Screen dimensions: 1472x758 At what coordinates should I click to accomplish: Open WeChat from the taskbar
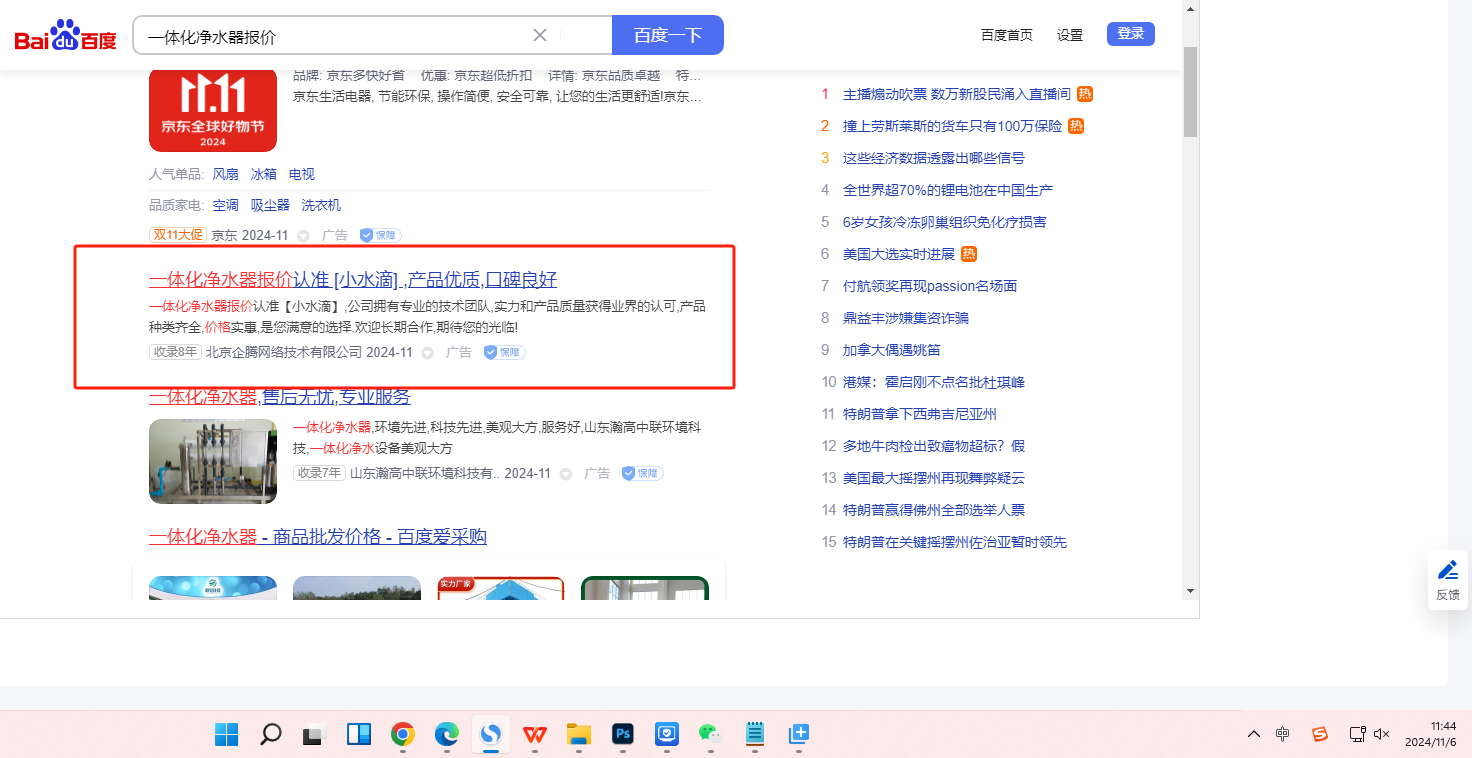point(711,735)
